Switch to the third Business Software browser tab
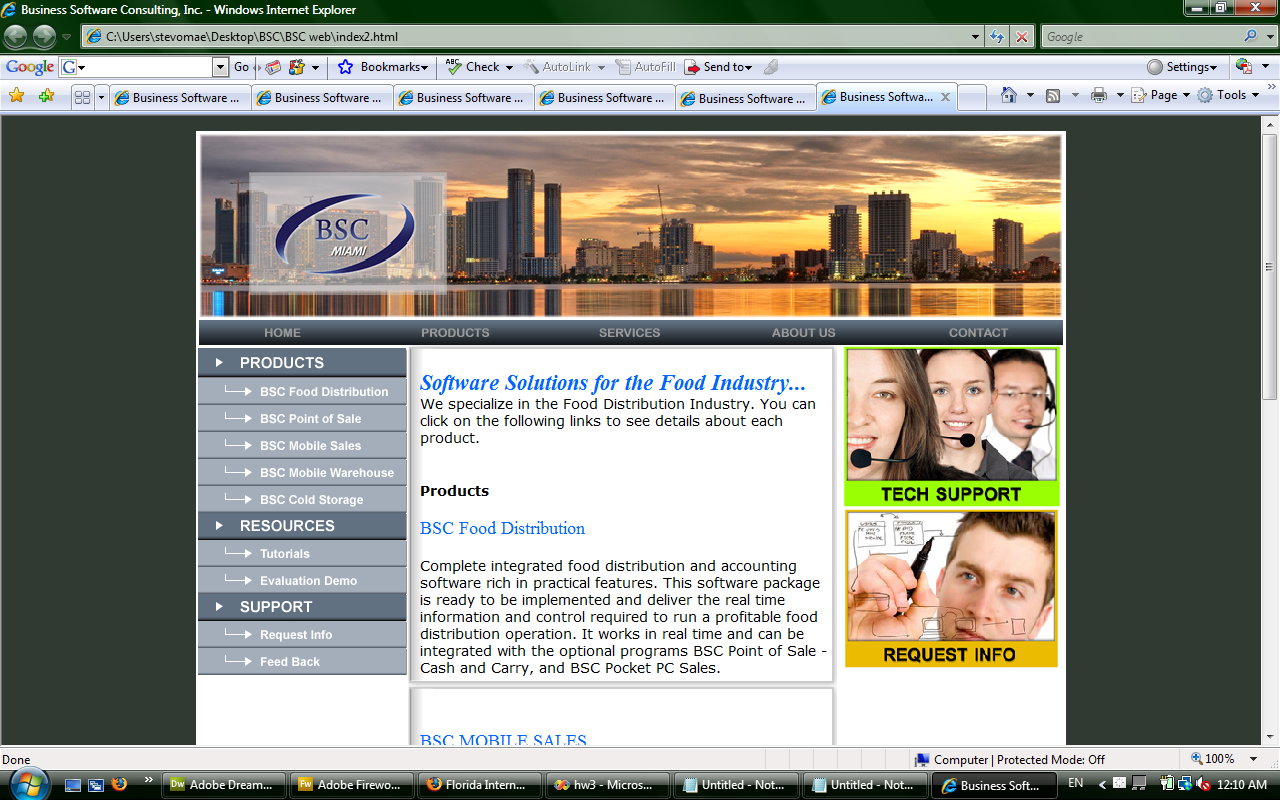 coord(463,98)
